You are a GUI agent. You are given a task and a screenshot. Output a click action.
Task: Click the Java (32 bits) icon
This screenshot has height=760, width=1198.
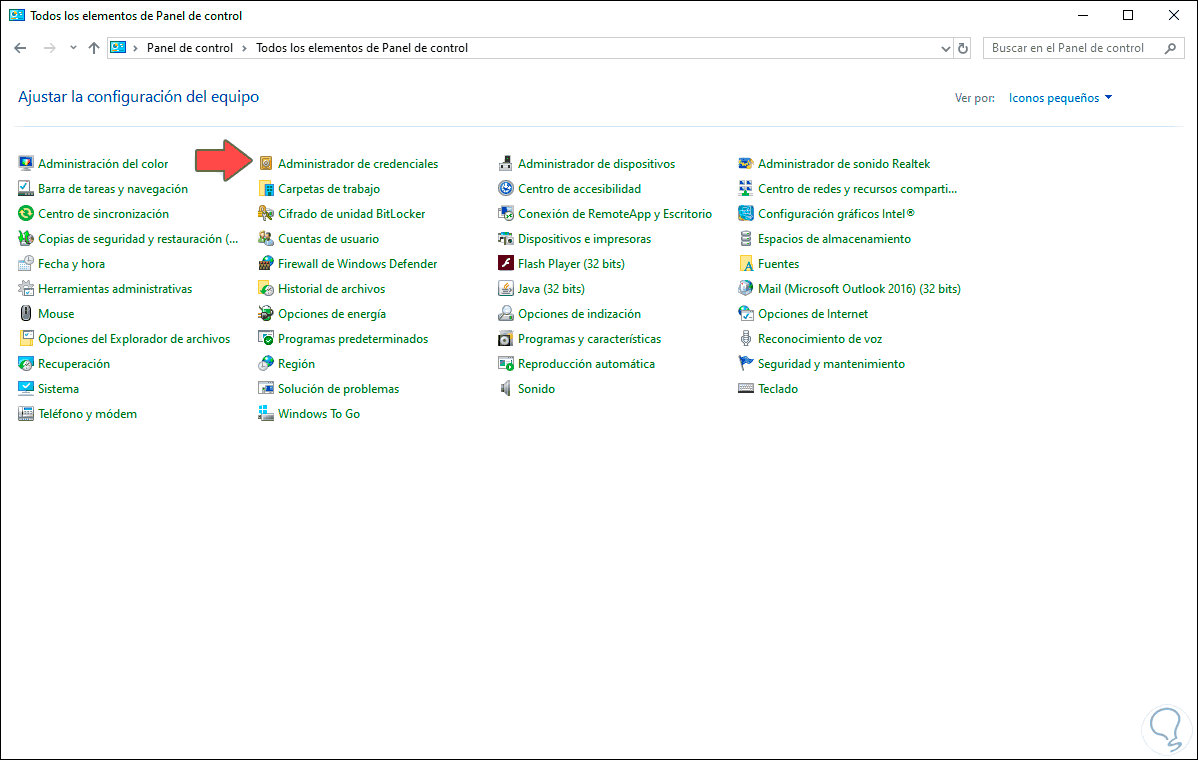[506, 289]
